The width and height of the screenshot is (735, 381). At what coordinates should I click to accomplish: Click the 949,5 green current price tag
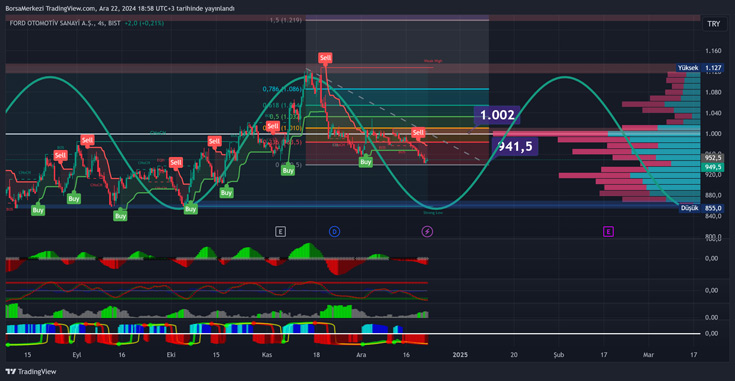tap(713, 167)
